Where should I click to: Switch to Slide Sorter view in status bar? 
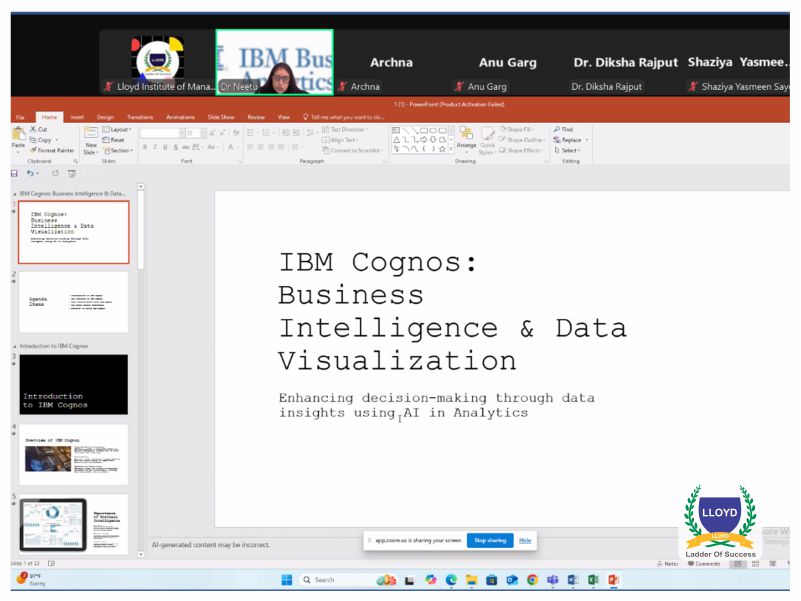click(756, 564)
